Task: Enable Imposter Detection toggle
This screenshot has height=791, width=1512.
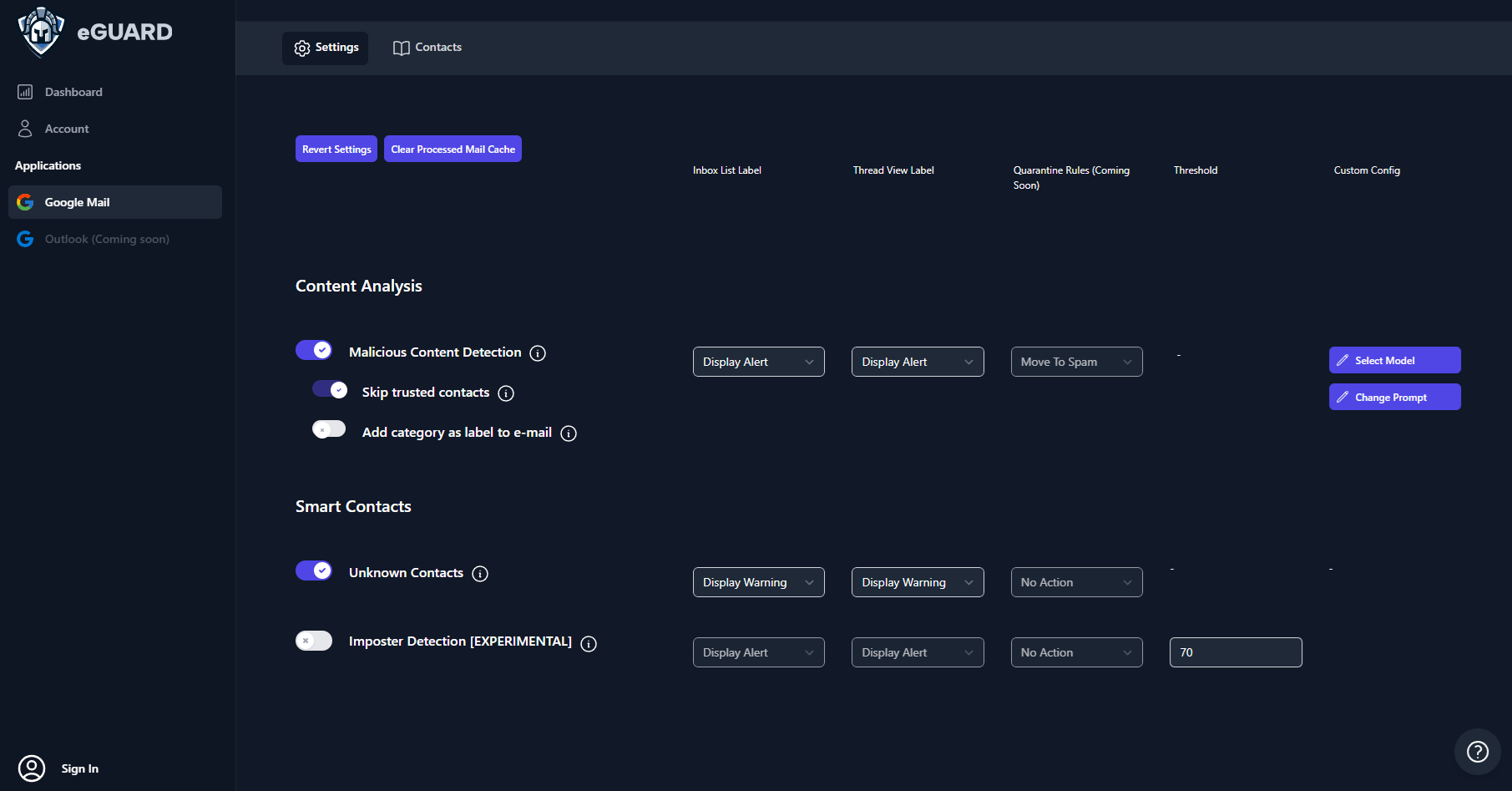Action: coord(314,641)
